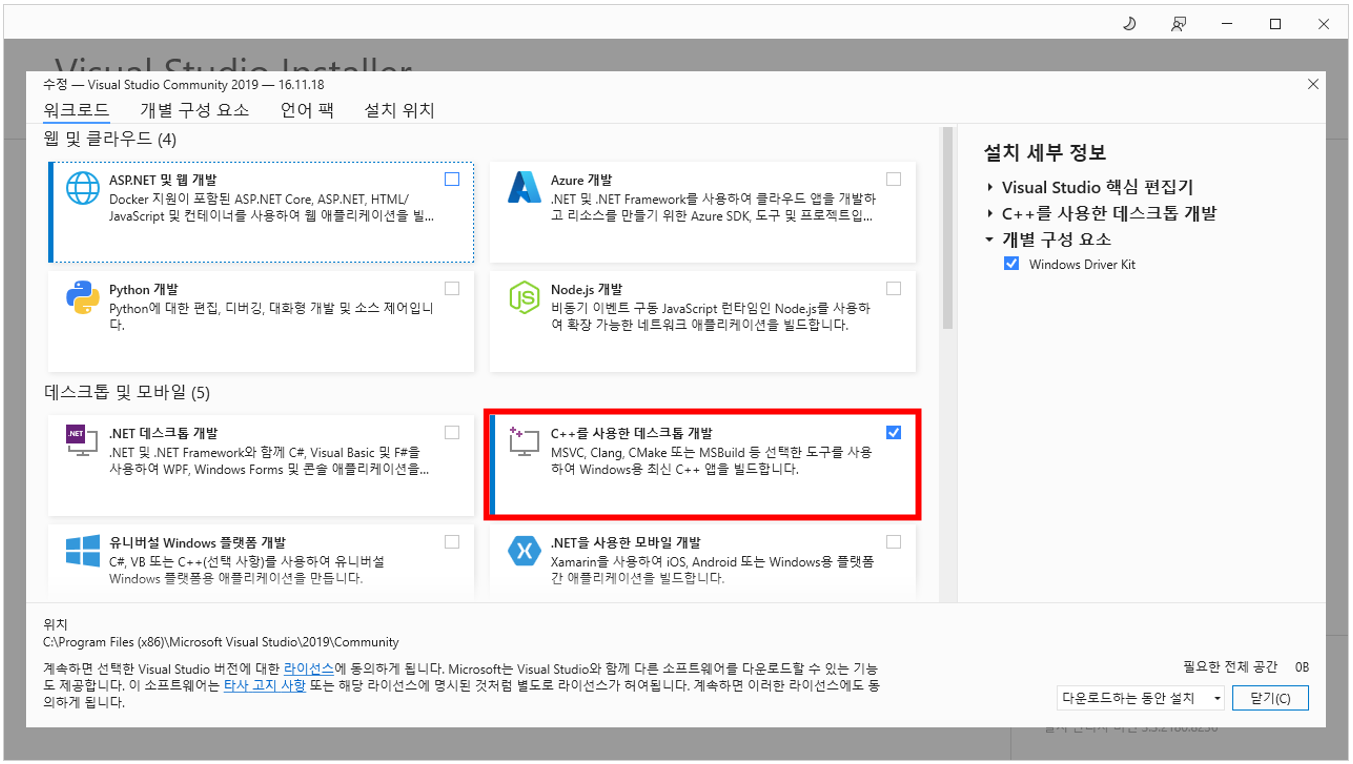Expand C++를 사용한 데스크톱 개발 details
1353x764 pixels.
coord(990,213)
